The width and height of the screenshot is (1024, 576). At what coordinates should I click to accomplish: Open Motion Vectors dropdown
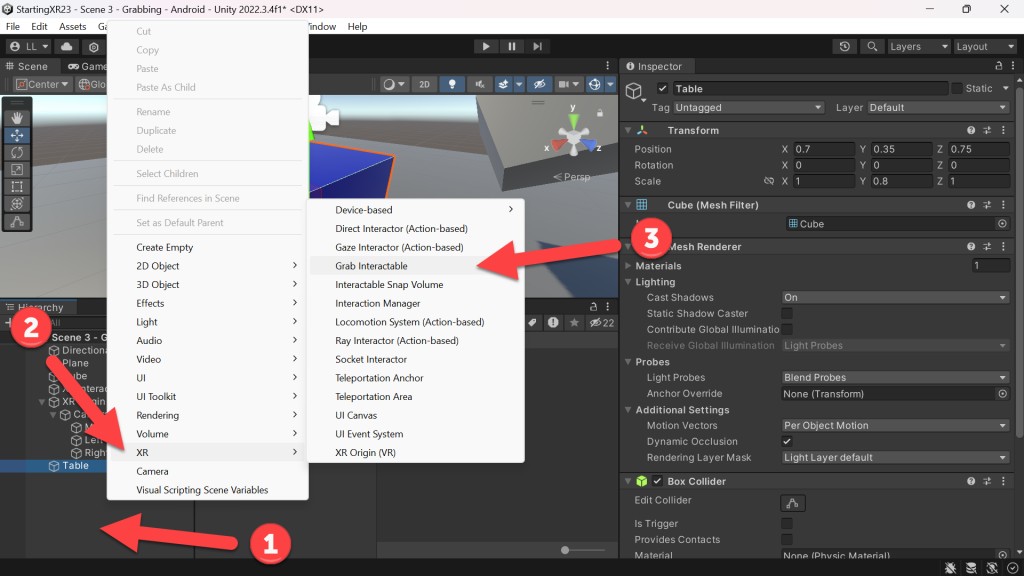click(895, 425)
